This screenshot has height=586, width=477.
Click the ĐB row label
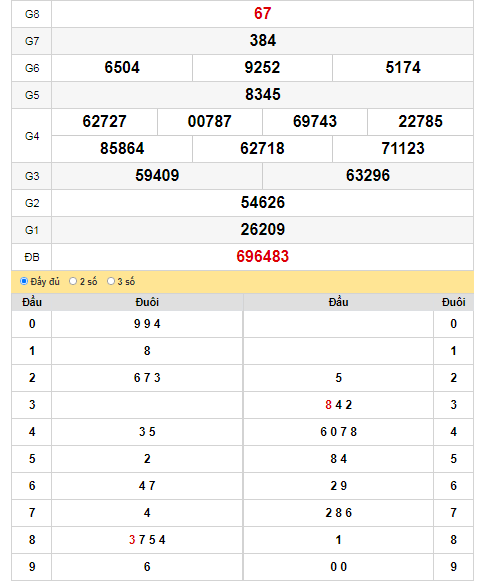pos(32,257)
